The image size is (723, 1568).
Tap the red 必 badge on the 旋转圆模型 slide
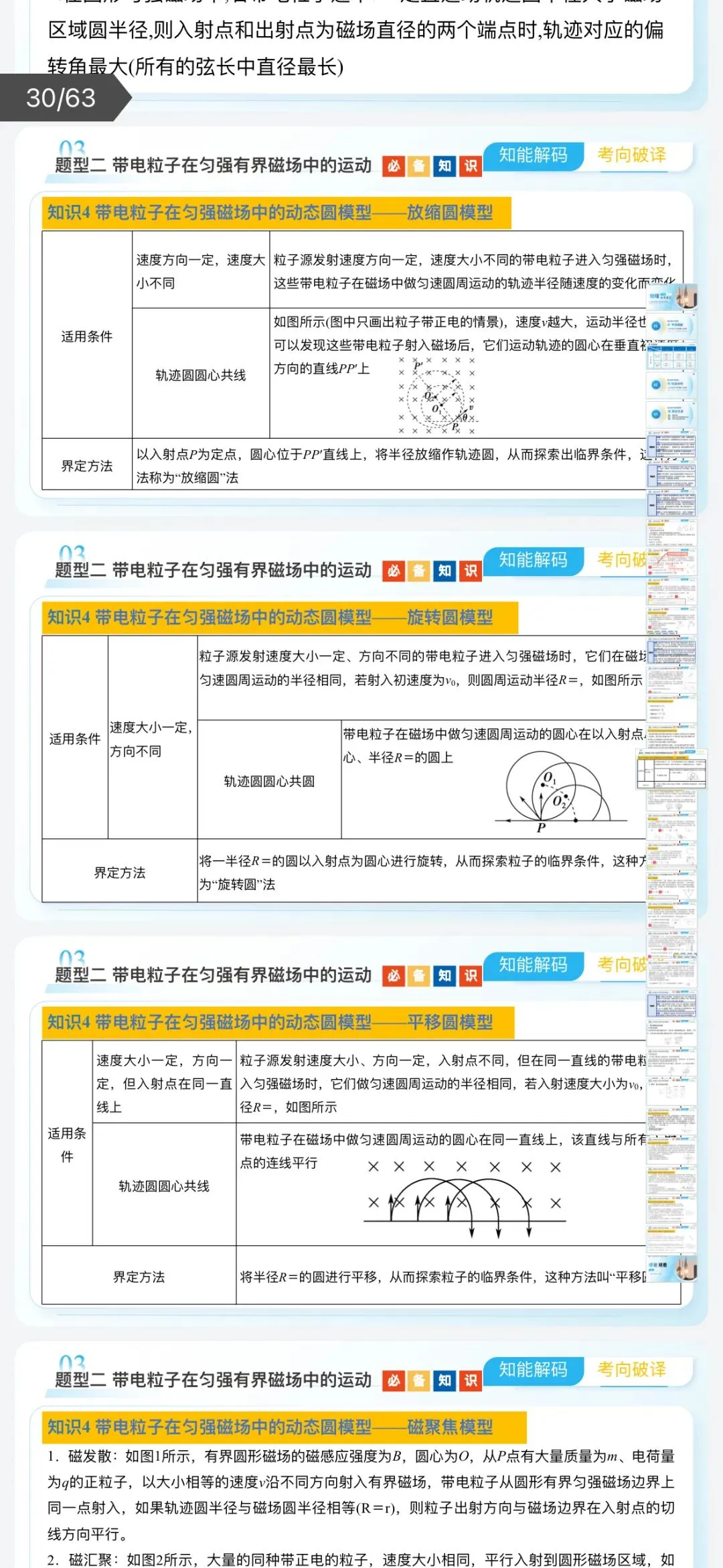(x=394, y=571)
